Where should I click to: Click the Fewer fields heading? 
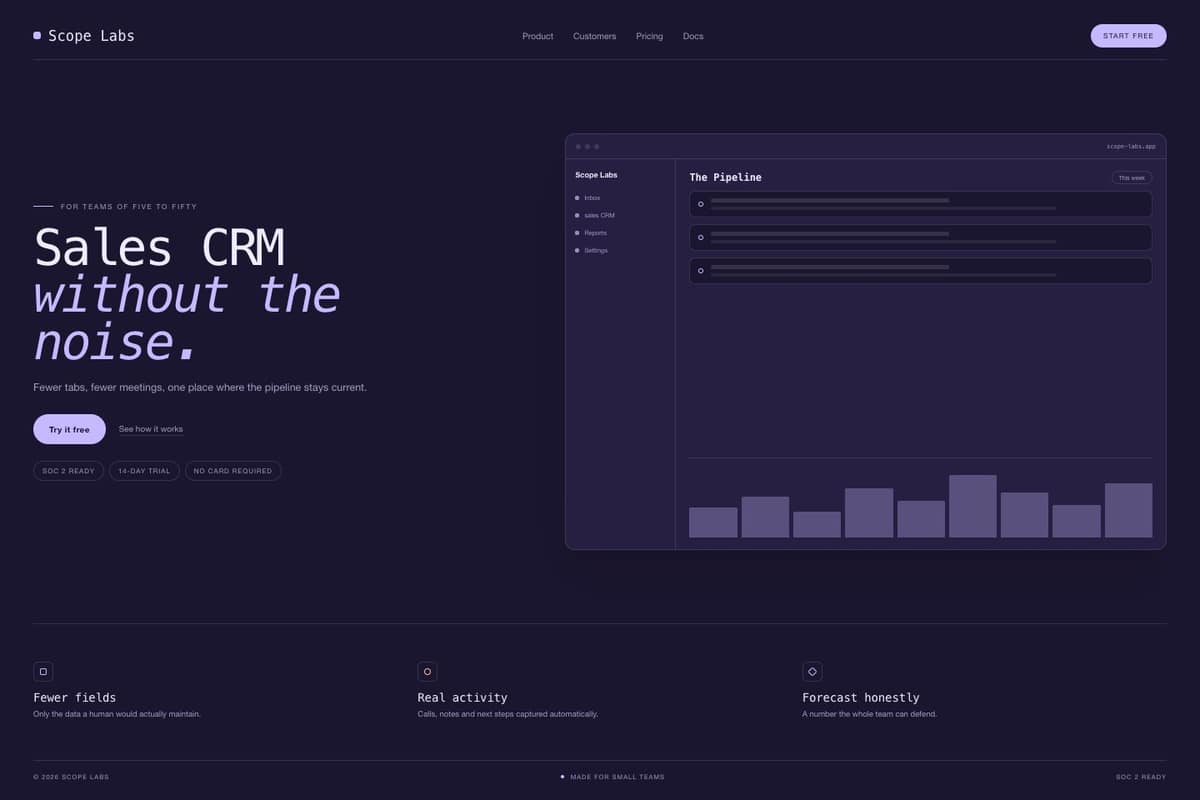point(75,697)
